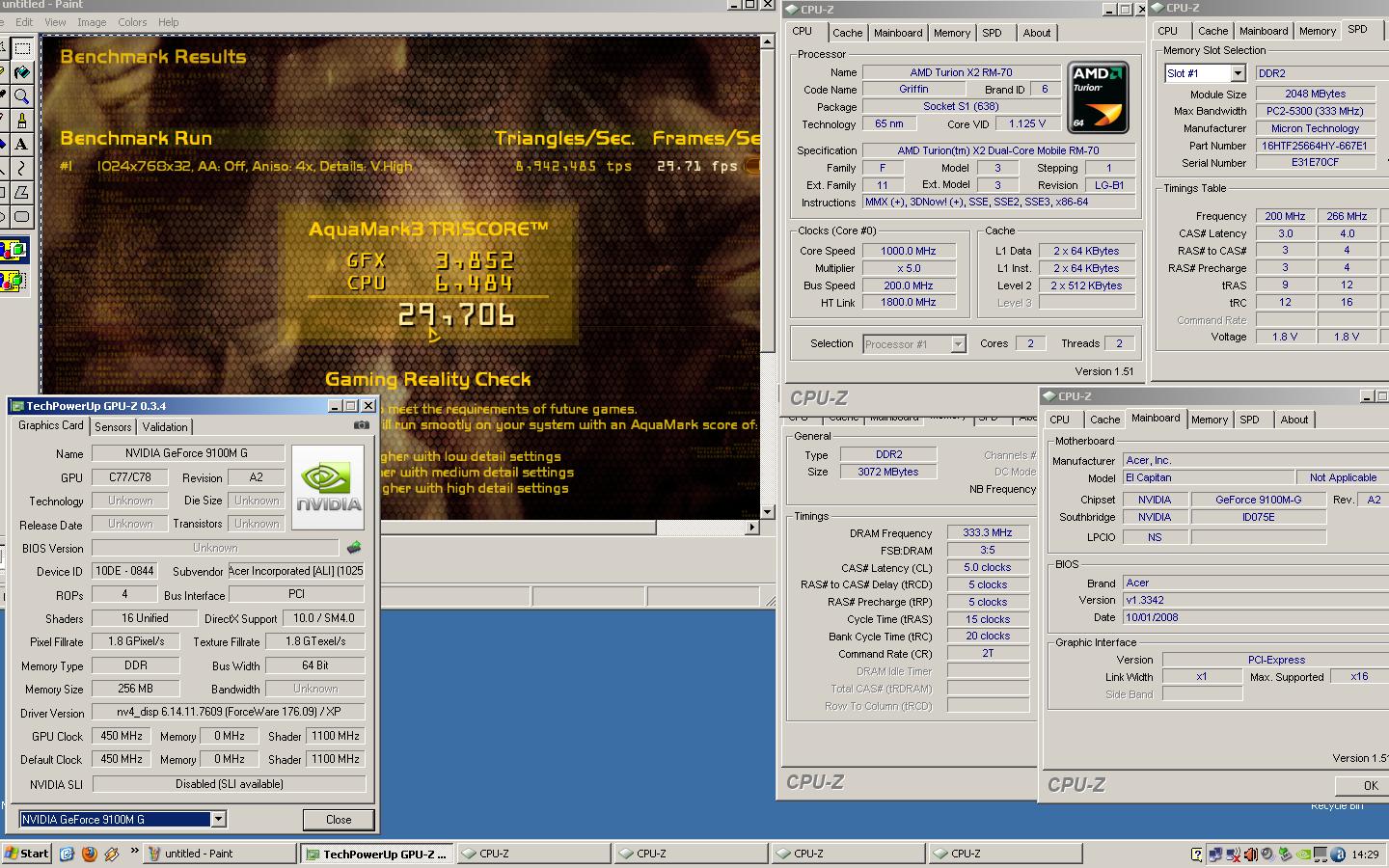Switch to untitled - Paint taskbar button
1389x868 pixels.
(220, 854)
